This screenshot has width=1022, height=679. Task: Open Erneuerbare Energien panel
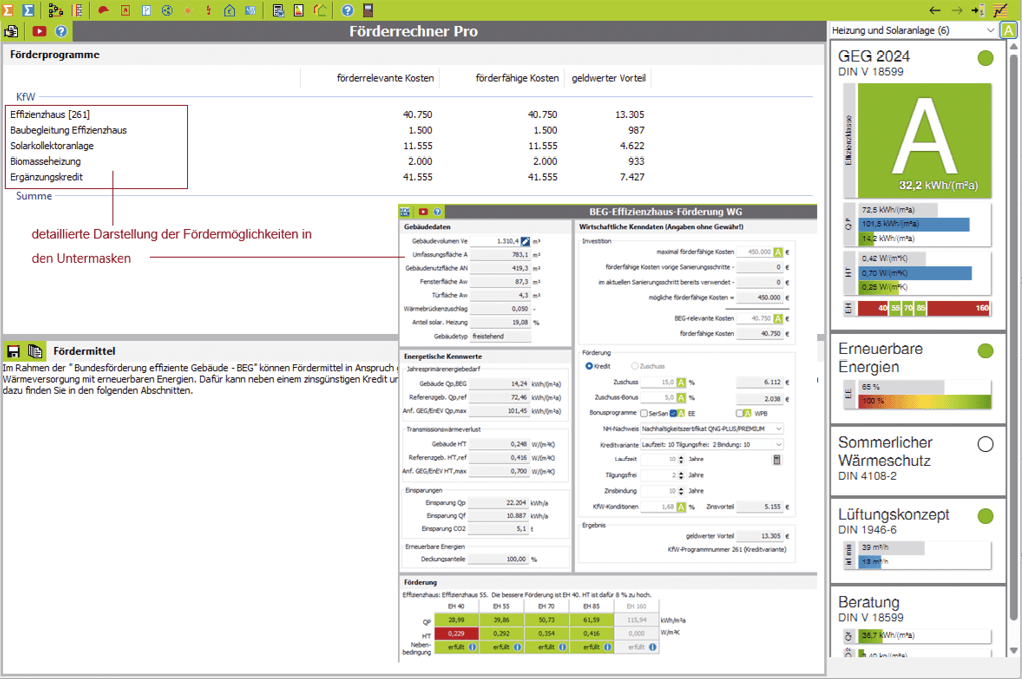coord(918,377)
